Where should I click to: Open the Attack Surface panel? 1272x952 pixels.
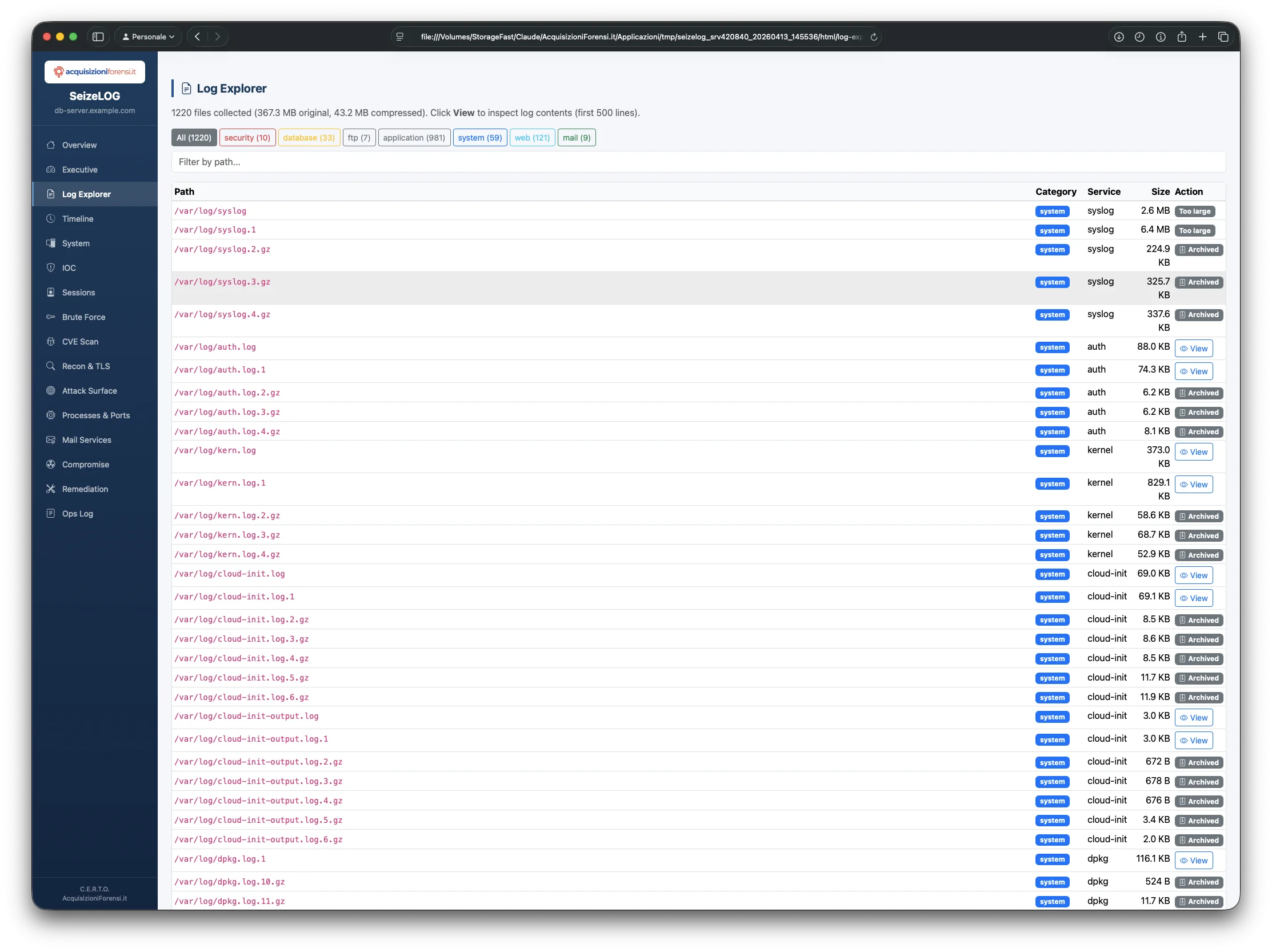[x=89, y=390]
